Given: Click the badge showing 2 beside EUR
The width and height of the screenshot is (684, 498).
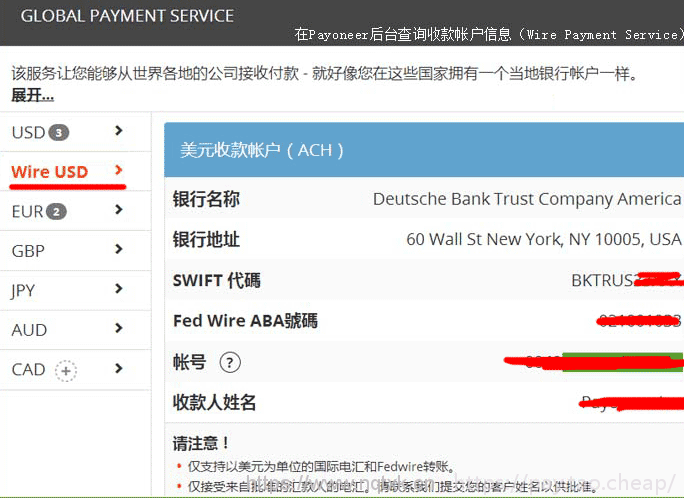Looking at the screenshot, I should (x=57, y=212).
